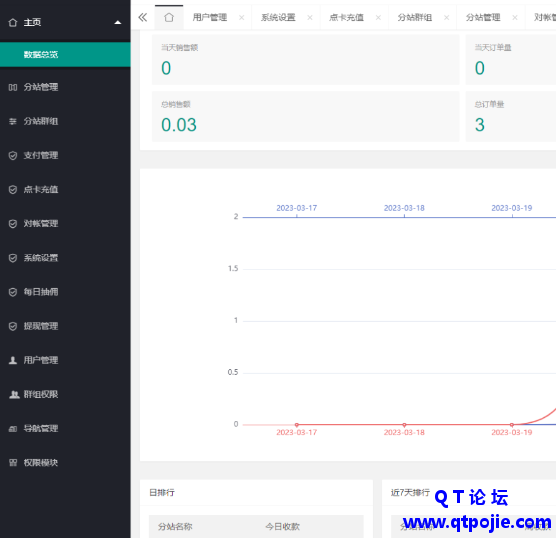Click the 分站管理 sidebar icon
Screen dimensions: 556x538
click(x=13, y=87)
